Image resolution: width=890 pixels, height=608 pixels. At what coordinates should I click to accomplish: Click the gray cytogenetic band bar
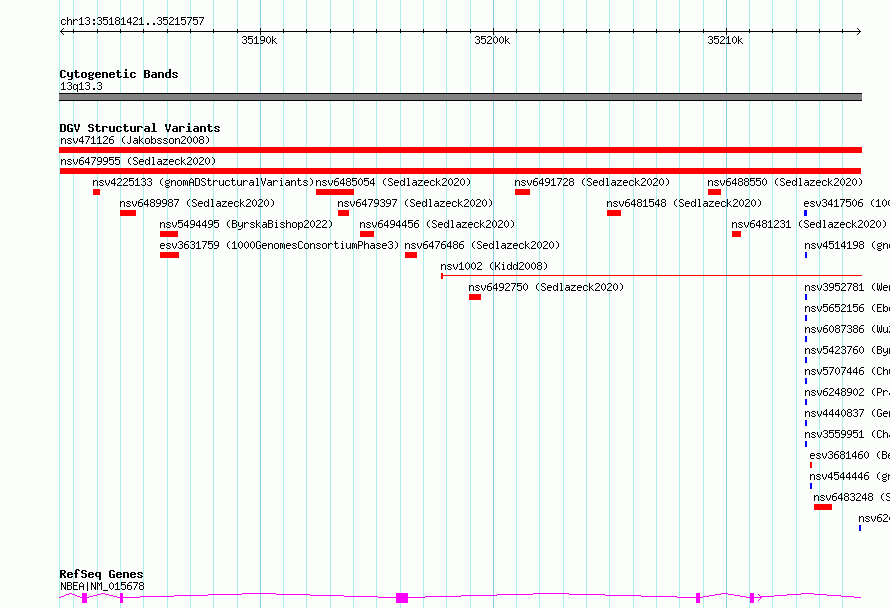coord(460,97)
